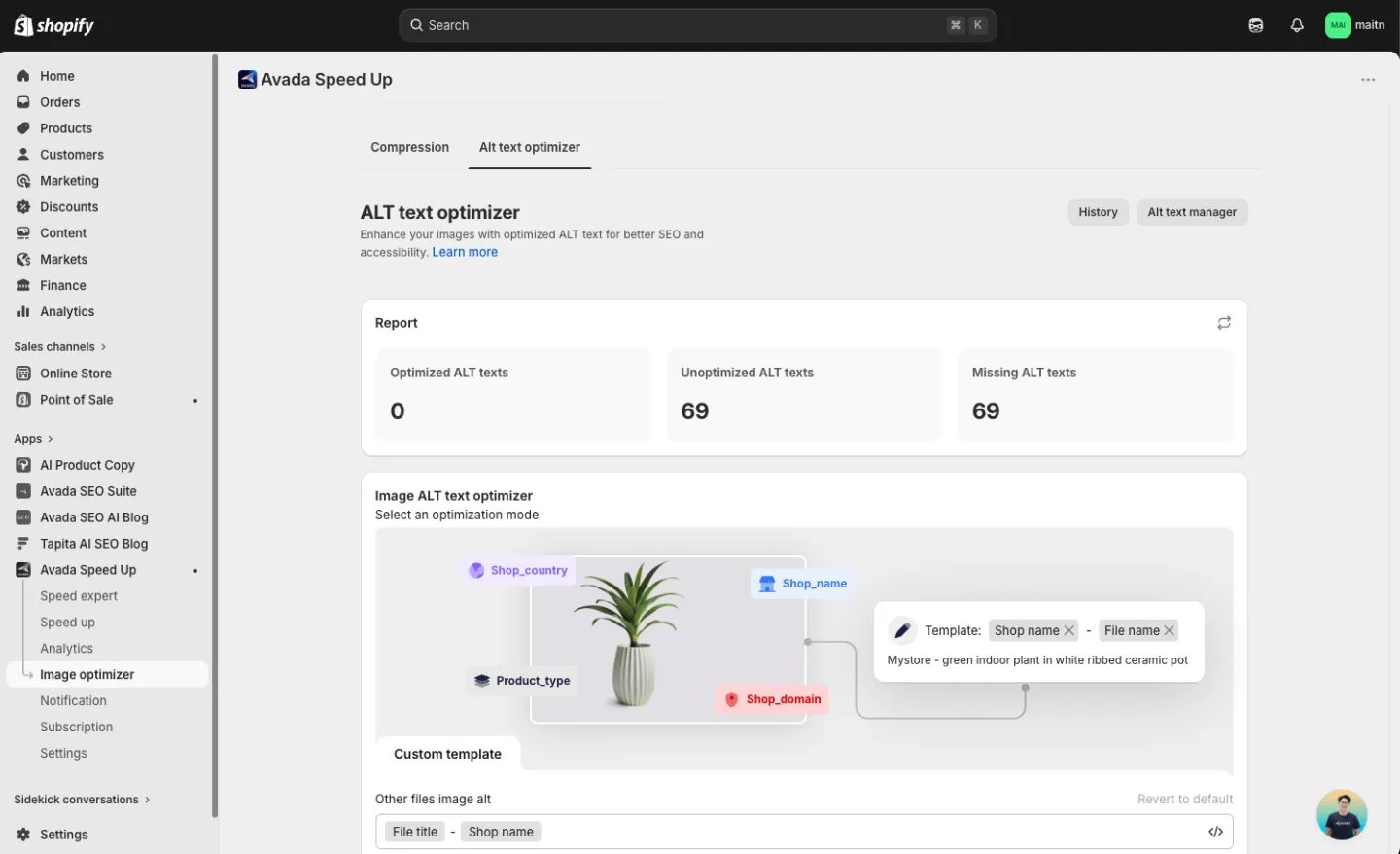Open Subscription submenu item

pyautogui.click(x=76, y=728)
